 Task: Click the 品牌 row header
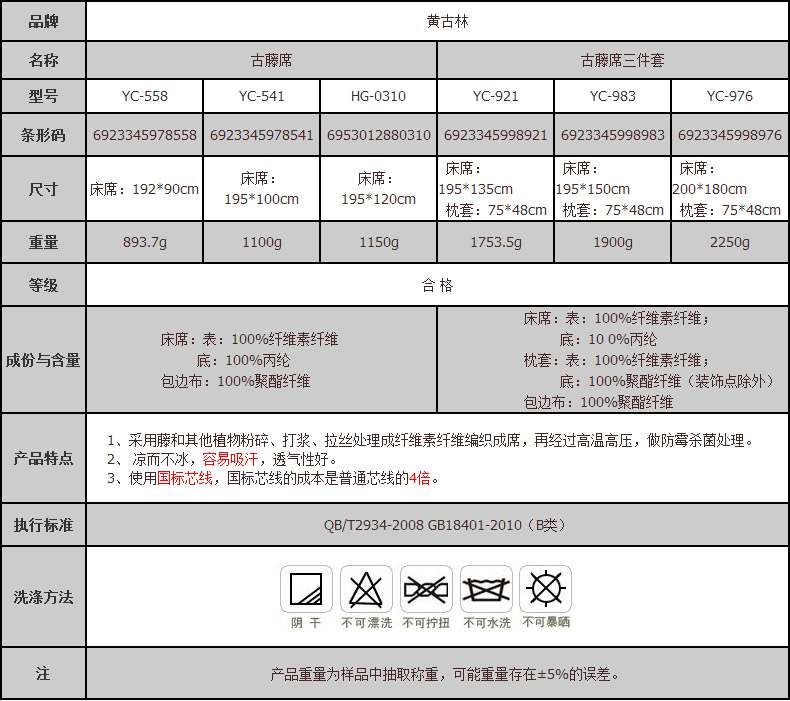tap(43, 21)
